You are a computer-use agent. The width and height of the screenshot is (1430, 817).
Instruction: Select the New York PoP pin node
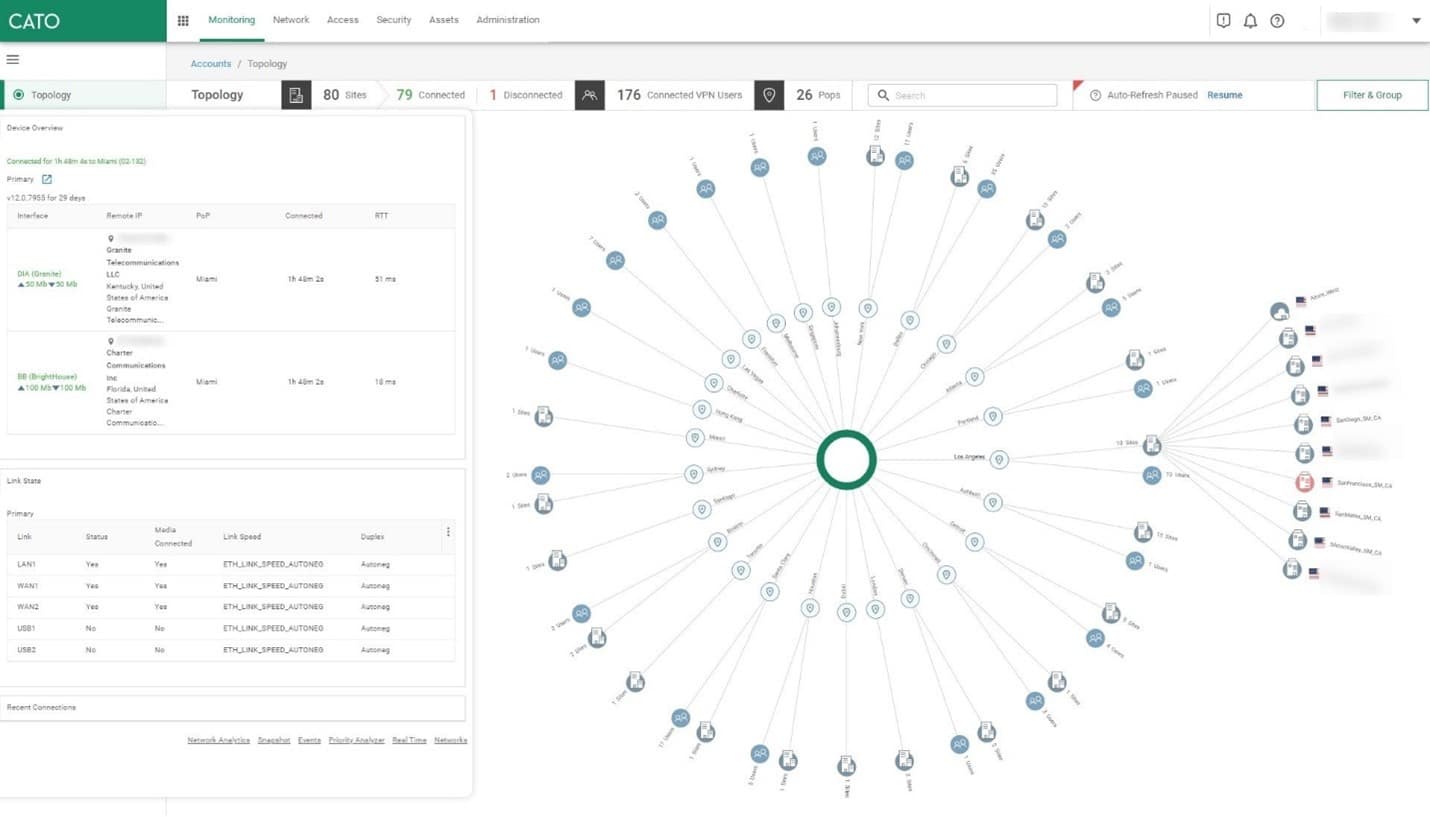[868, 309]
